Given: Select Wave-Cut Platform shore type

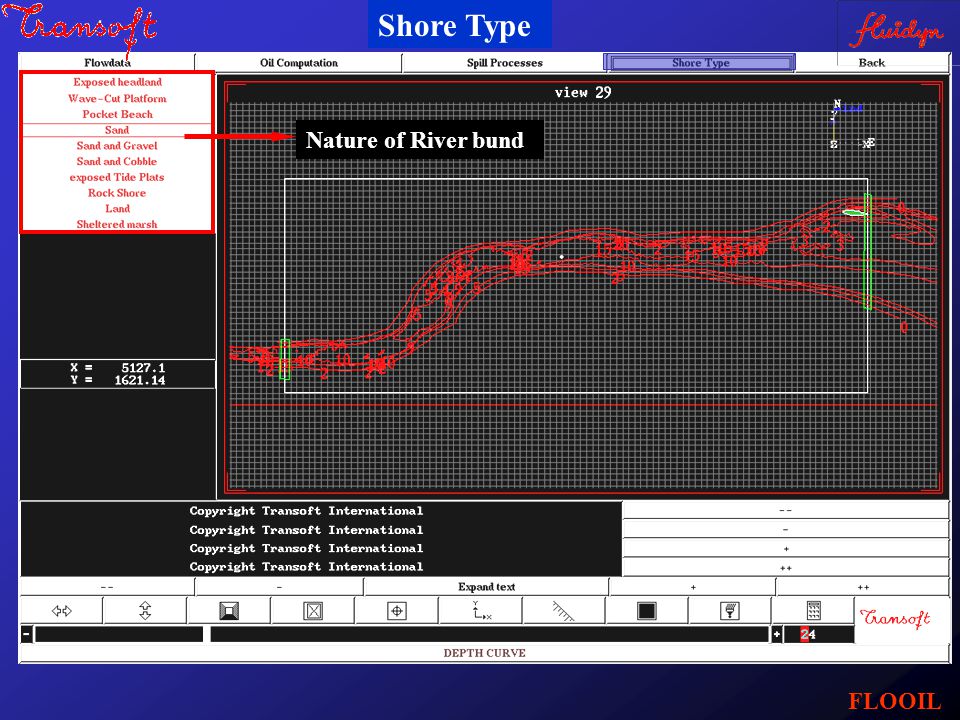Looking at the screenshot, I should tap(118, 98).
